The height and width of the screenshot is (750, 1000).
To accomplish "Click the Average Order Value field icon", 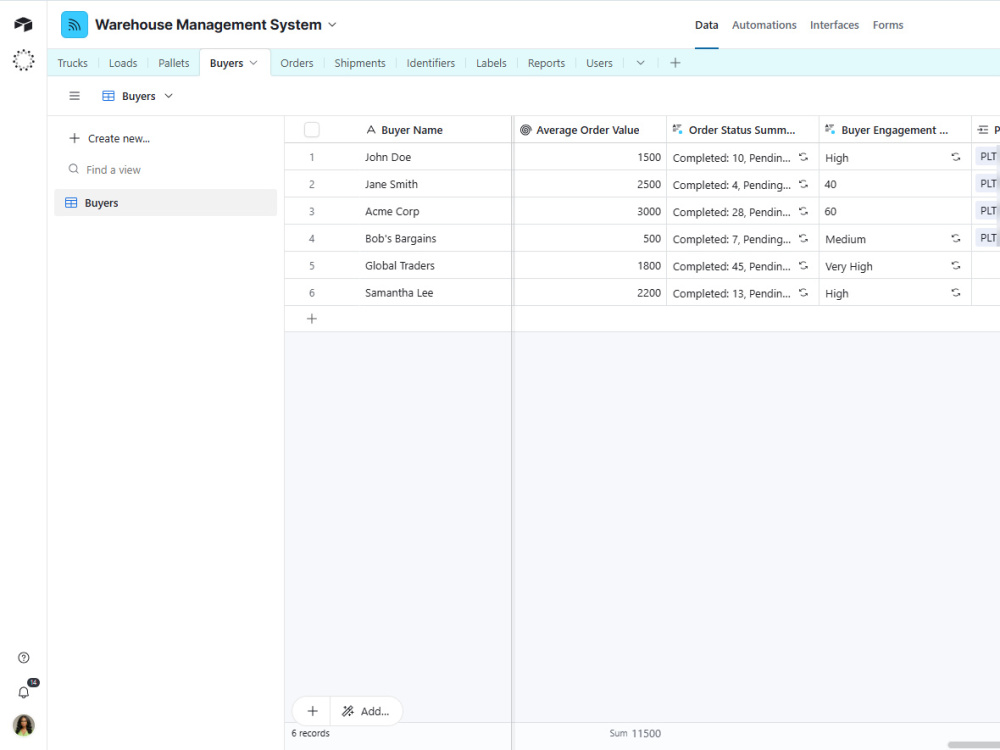I will [x=526, y=129].
